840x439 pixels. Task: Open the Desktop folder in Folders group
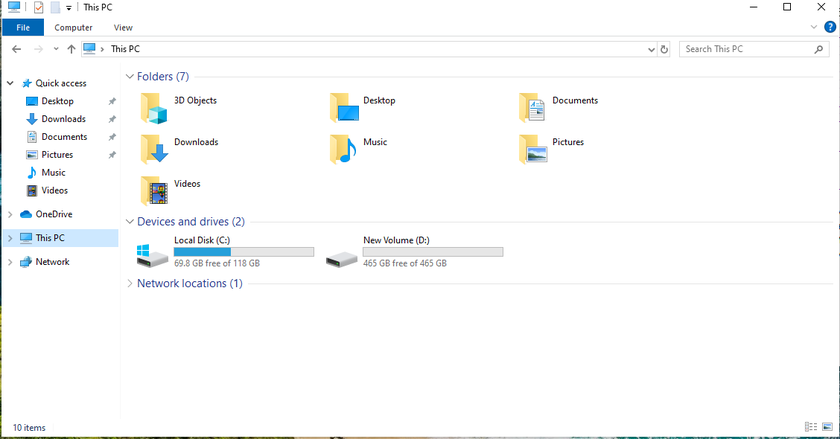pyautogui.click(x=344, y=108)
